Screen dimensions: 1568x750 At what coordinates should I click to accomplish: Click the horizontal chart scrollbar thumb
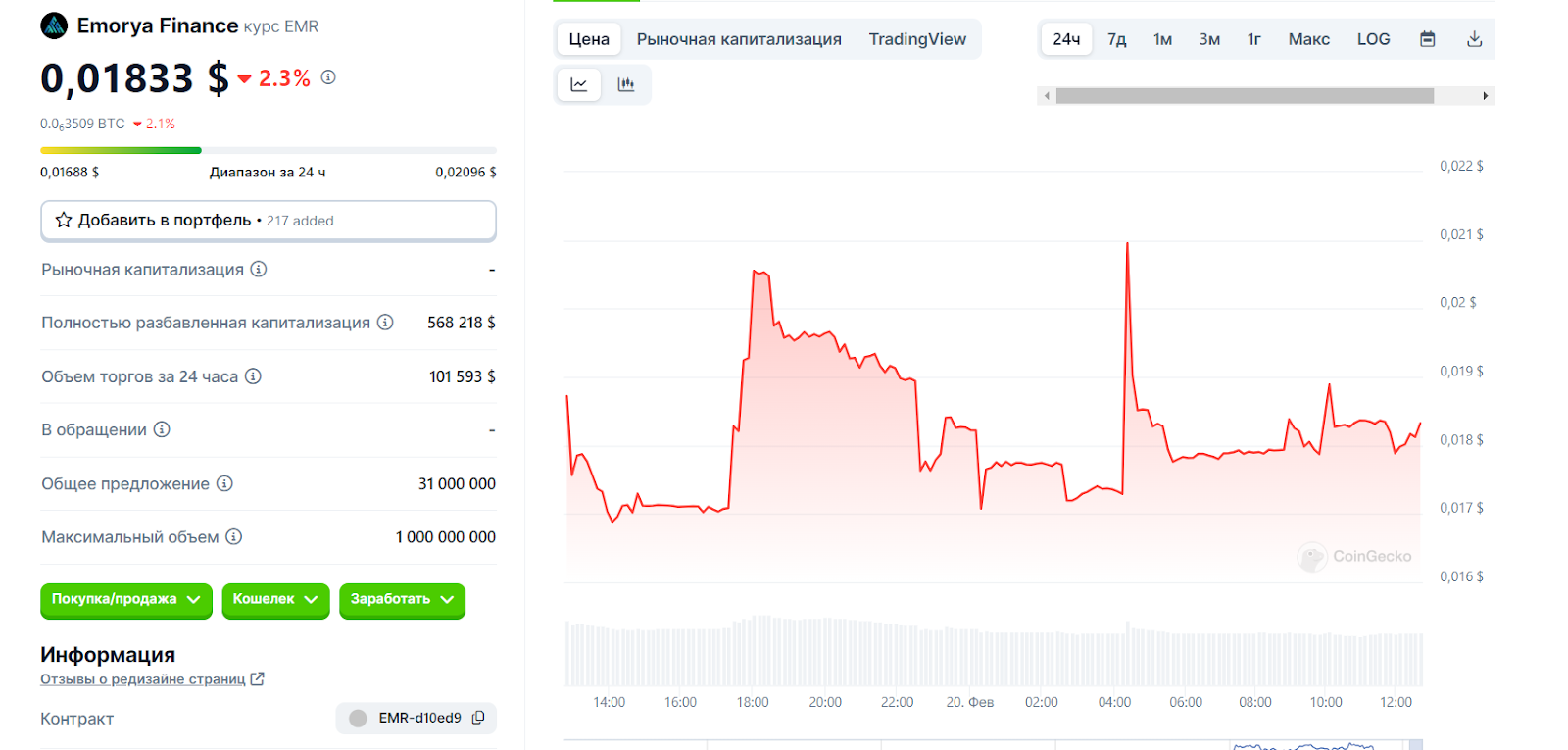[1245, 96]
